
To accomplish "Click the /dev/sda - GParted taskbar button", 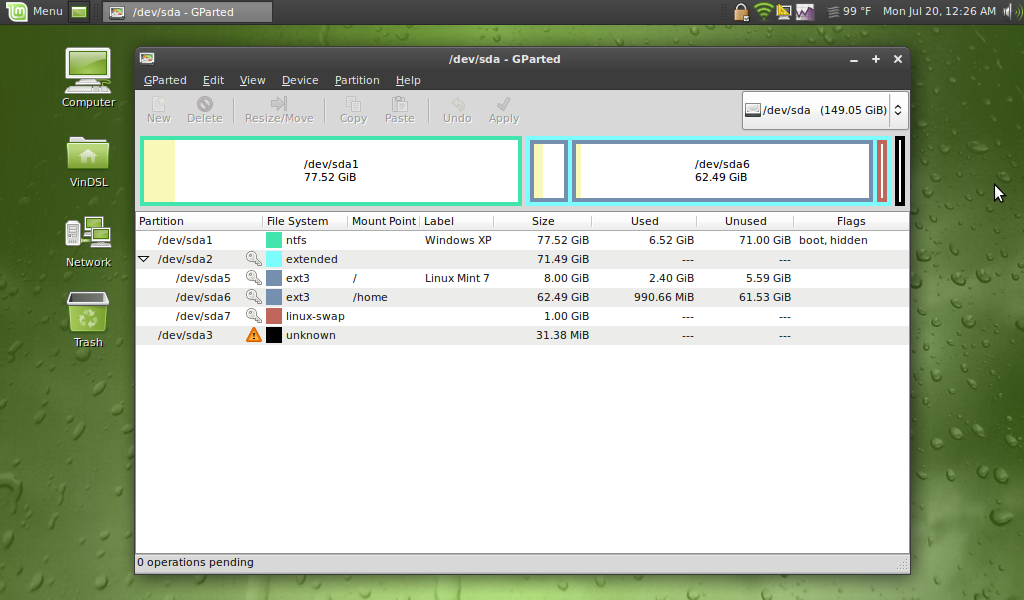I will 186,12.
